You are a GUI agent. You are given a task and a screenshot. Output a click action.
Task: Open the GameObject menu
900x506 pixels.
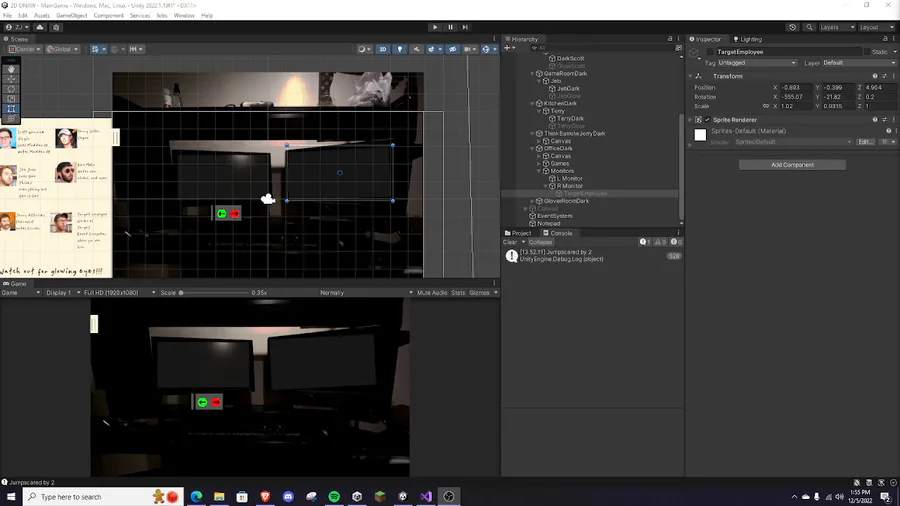[x=71, y=16]
